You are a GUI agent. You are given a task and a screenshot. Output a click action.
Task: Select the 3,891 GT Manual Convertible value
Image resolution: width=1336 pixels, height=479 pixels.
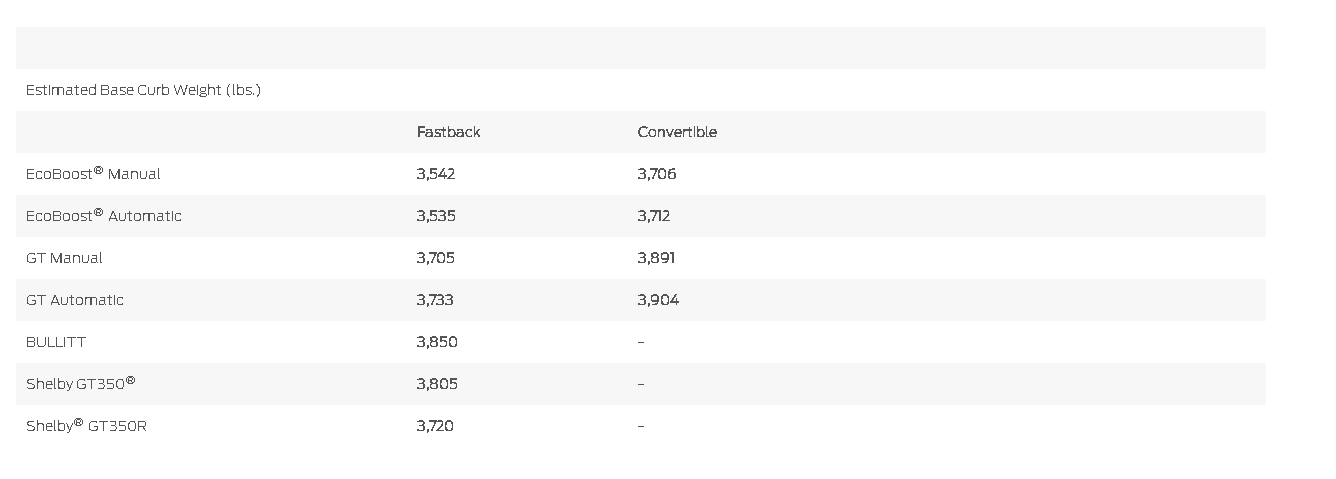[656, 258]
